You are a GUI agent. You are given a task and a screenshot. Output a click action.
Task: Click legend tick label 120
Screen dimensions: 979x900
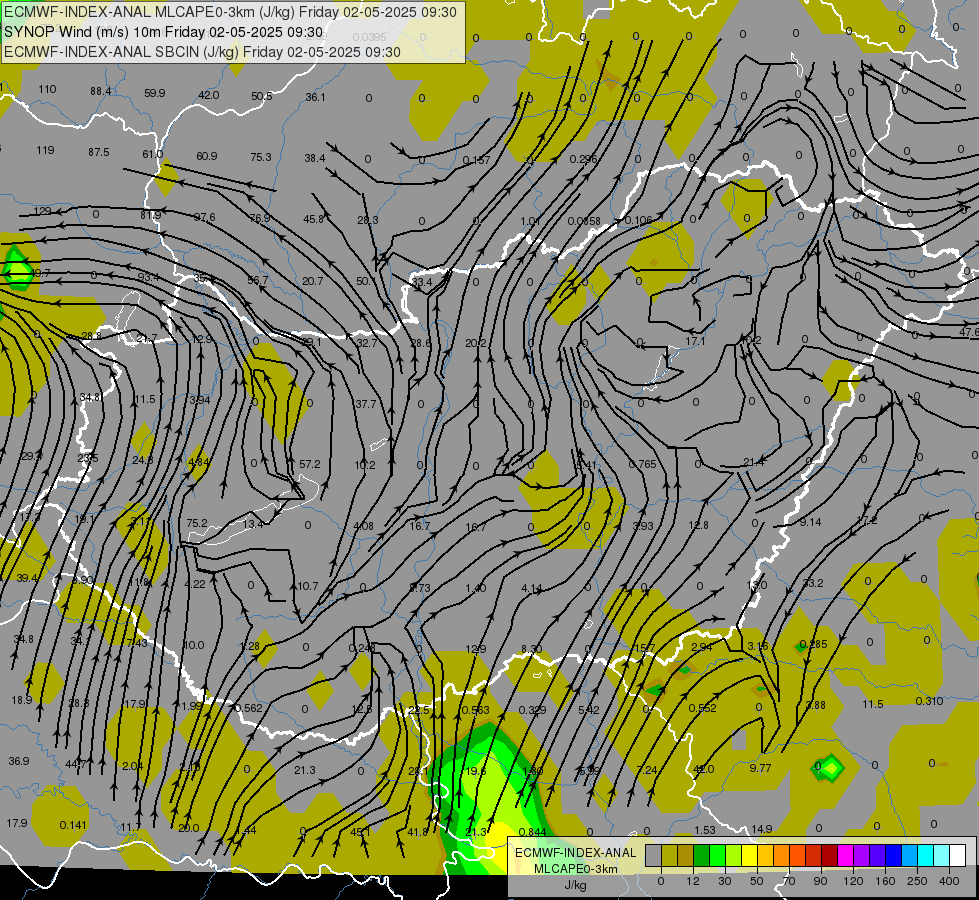click(x=853, y=881)
